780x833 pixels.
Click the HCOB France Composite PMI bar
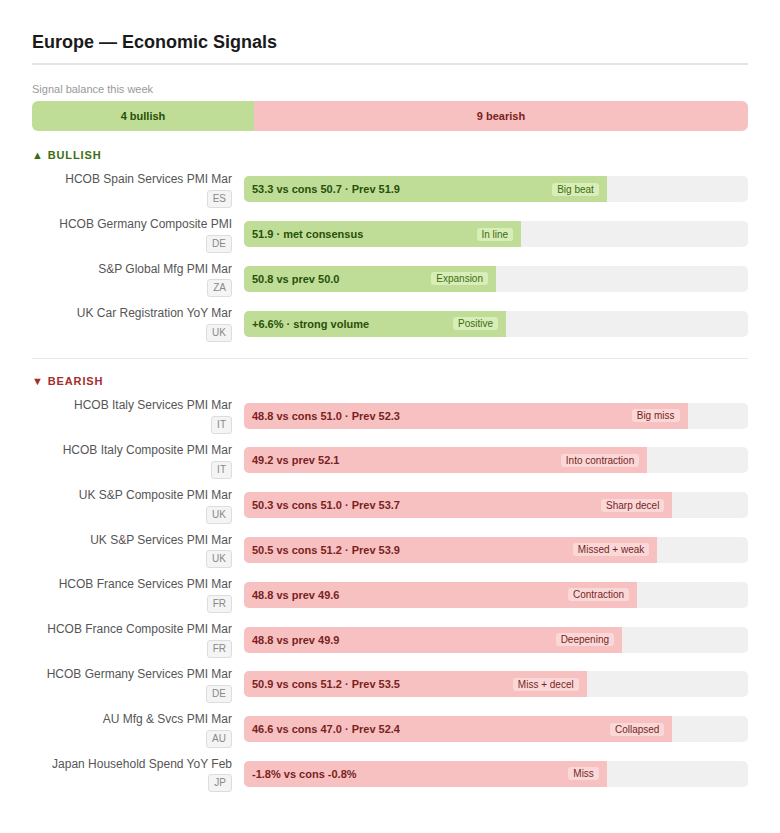click(432, 640)
